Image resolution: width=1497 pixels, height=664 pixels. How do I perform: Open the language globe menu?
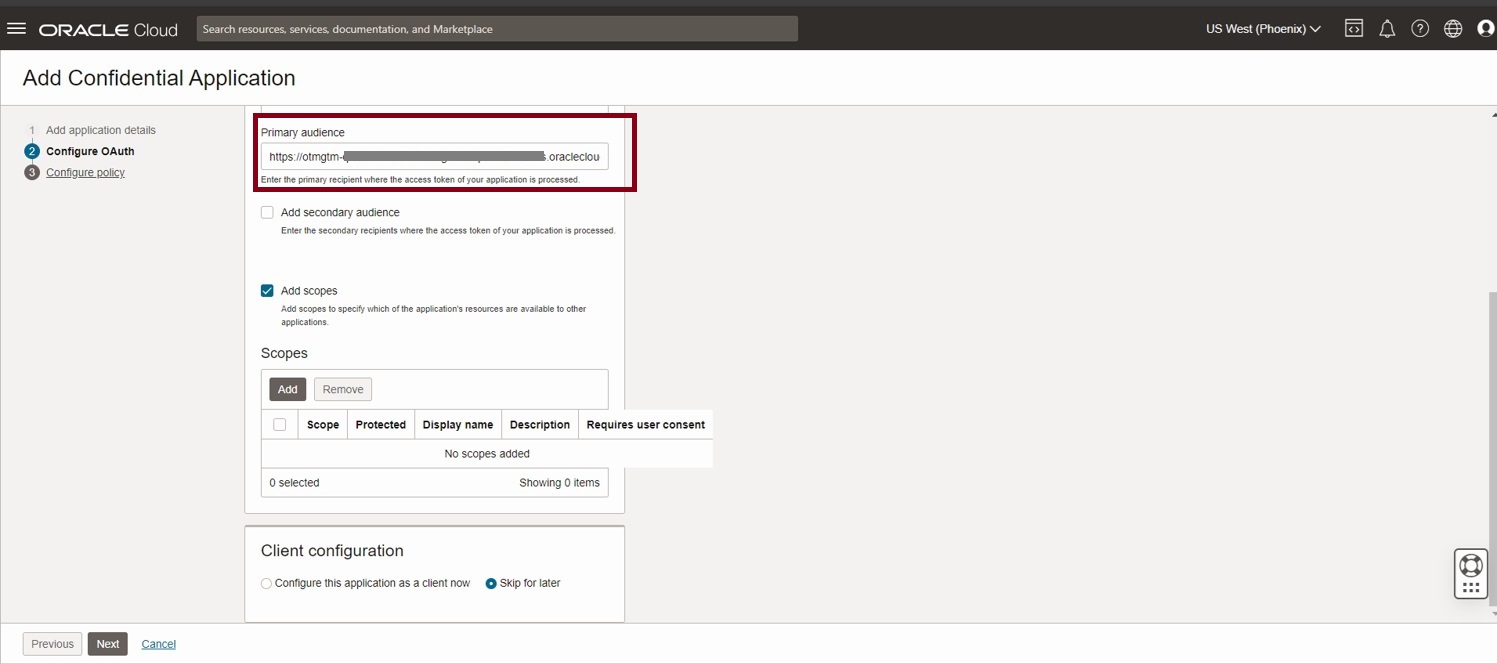tap(1453, 29)
